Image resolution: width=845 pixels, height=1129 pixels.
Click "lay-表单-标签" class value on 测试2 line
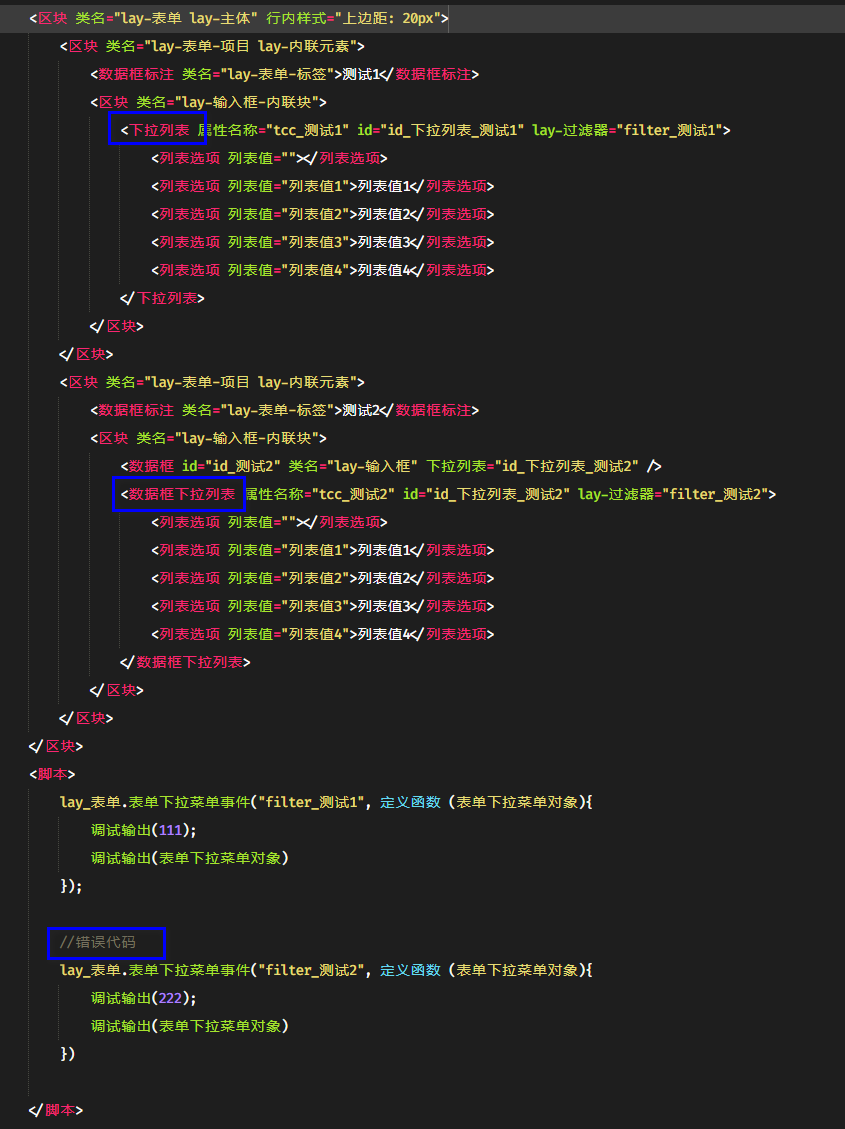[x=277, y=410]
